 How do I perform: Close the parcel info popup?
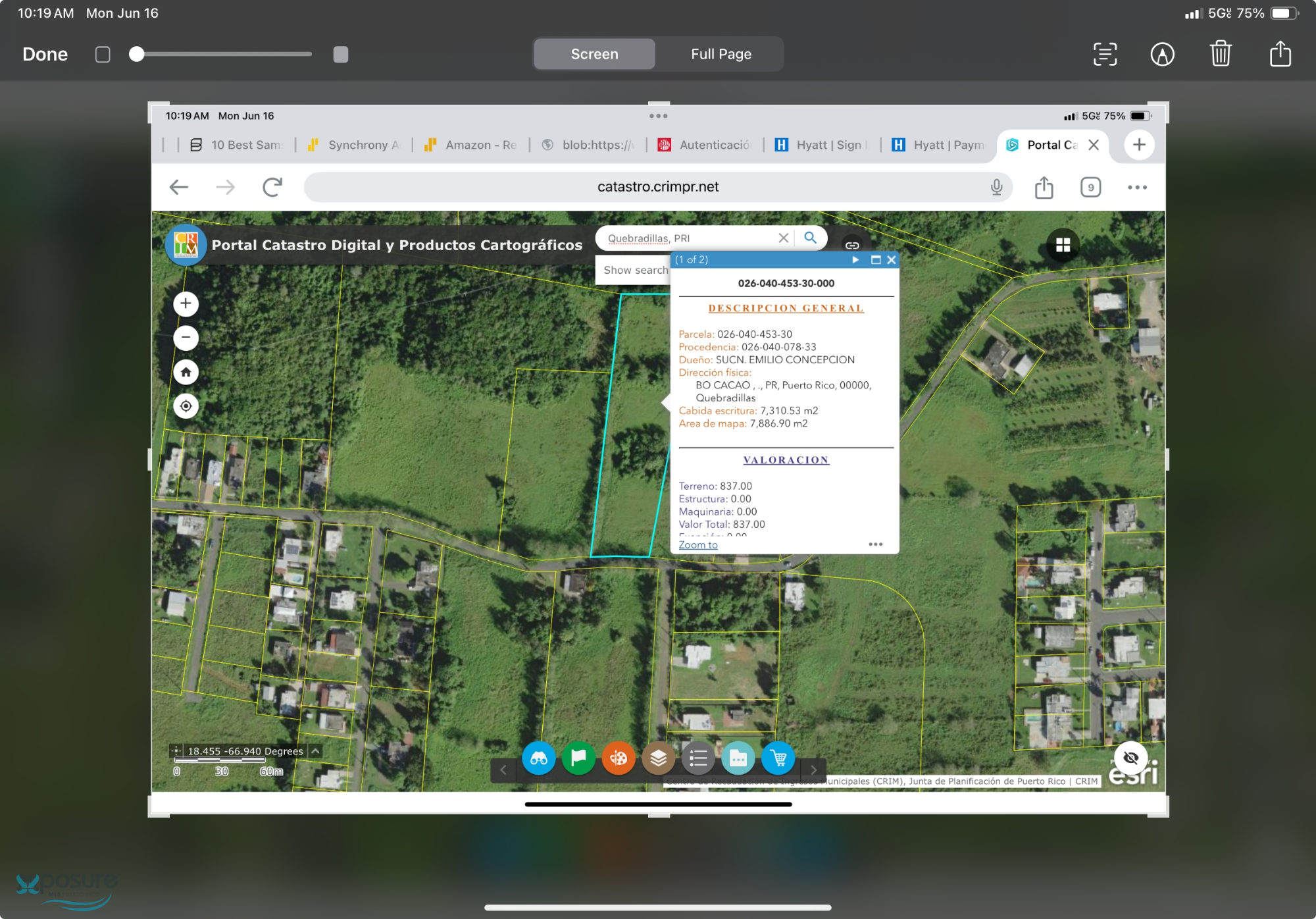tap(892, 259)
